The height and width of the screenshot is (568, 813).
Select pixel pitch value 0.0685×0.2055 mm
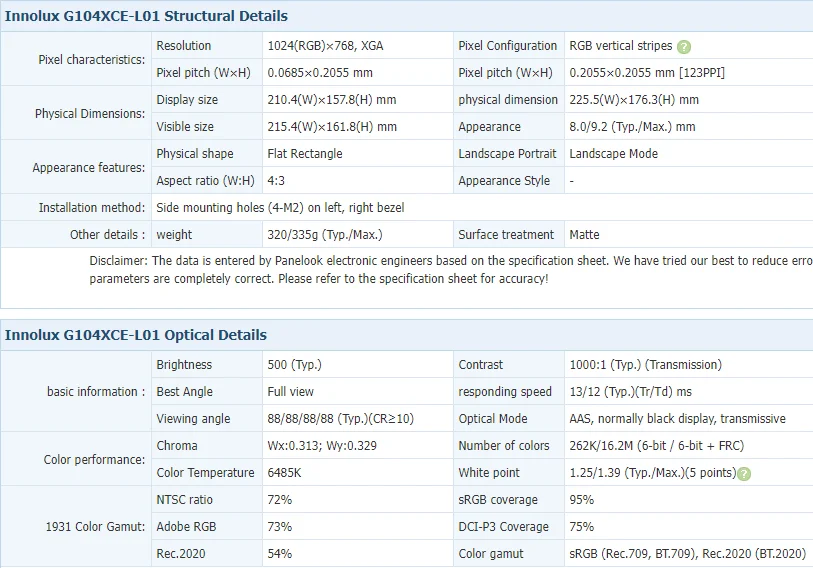tap(320, 73)
